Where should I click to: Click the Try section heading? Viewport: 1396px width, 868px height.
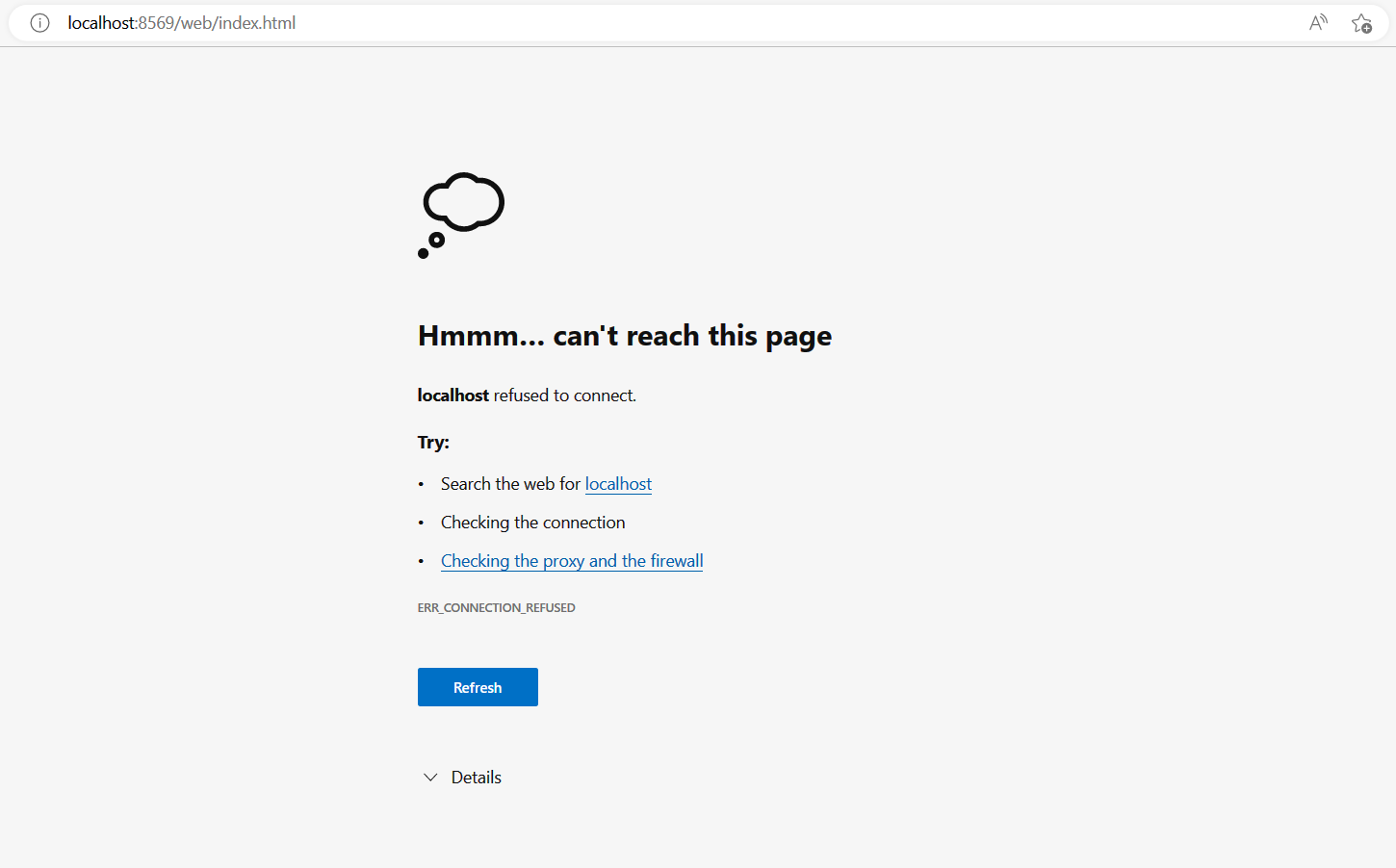[x=433, y=442]
